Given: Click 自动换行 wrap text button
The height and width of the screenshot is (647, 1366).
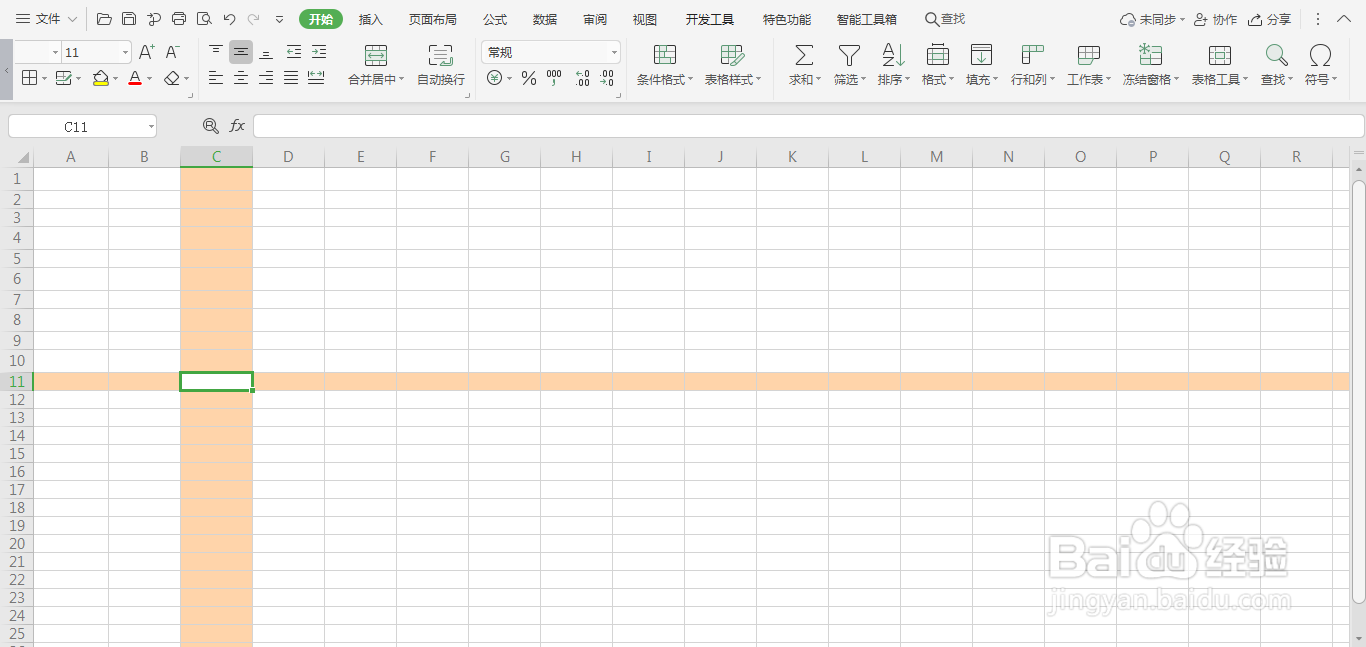Looking at the screenshot, I should pos(441,65).
